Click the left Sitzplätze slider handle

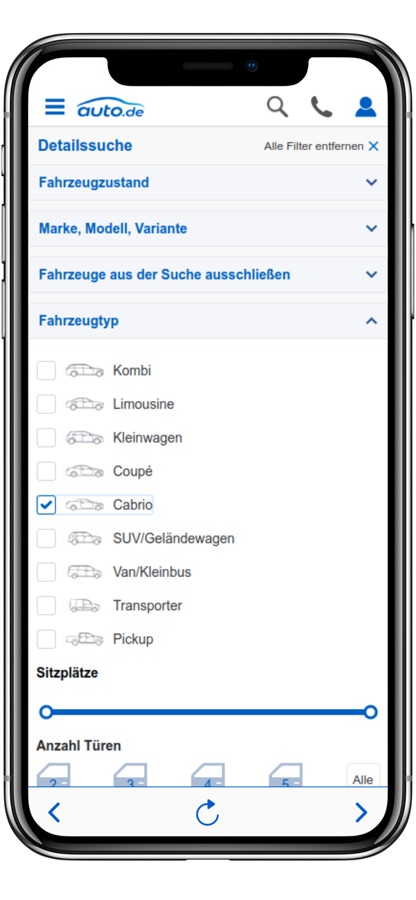(46, 712)
